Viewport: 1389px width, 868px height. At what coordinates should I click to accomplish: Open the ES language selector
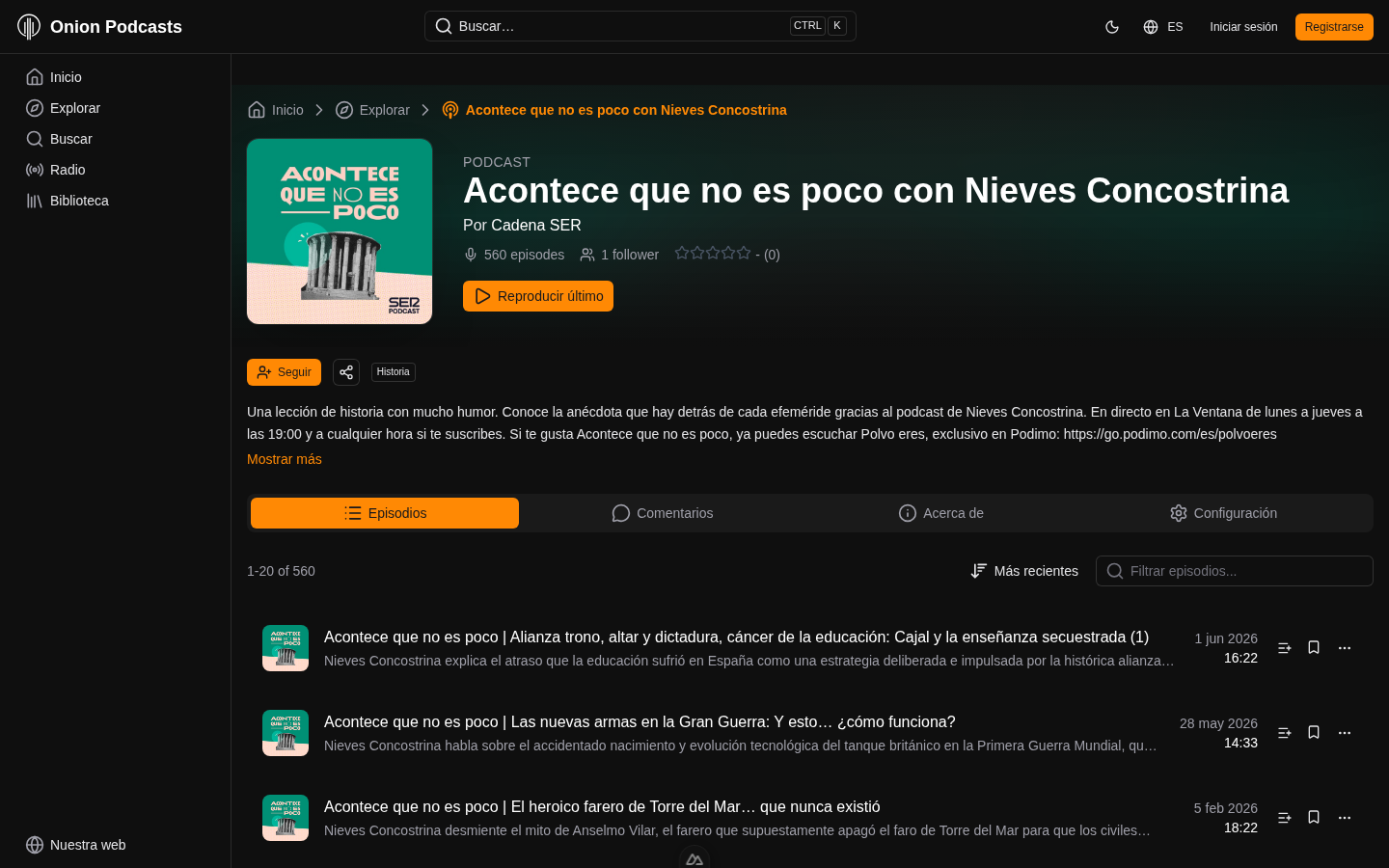1162,27
